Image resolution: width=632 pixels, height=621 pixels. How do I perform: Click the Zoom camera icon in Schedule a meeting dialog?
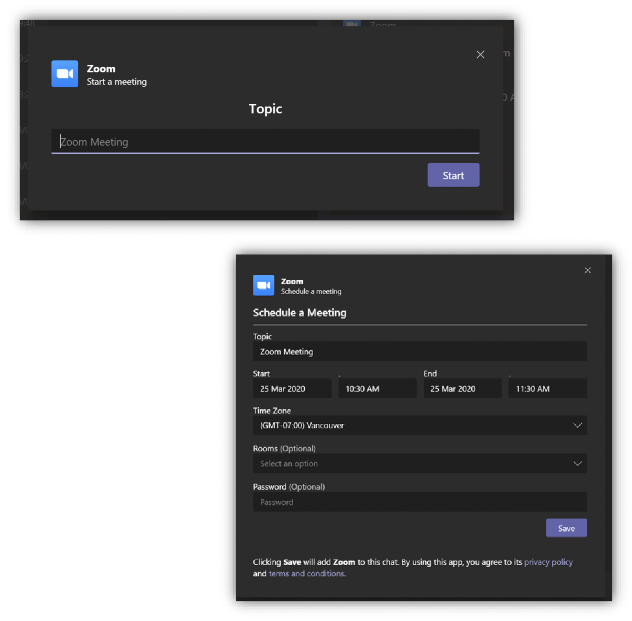pos(263,285)
